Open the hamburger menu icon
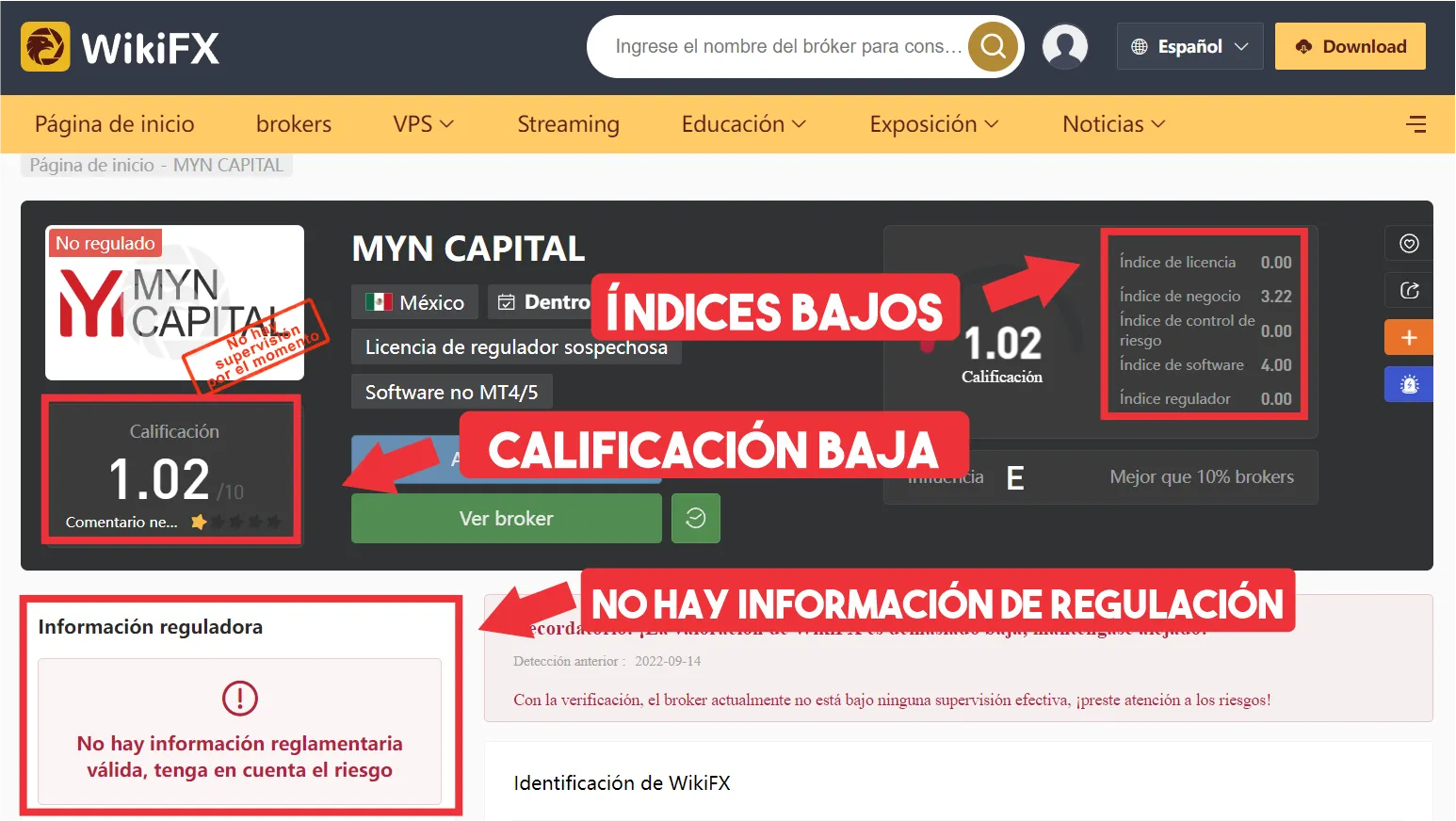Viewport: 1456px width, 821px height. (x=1416, y=124)
